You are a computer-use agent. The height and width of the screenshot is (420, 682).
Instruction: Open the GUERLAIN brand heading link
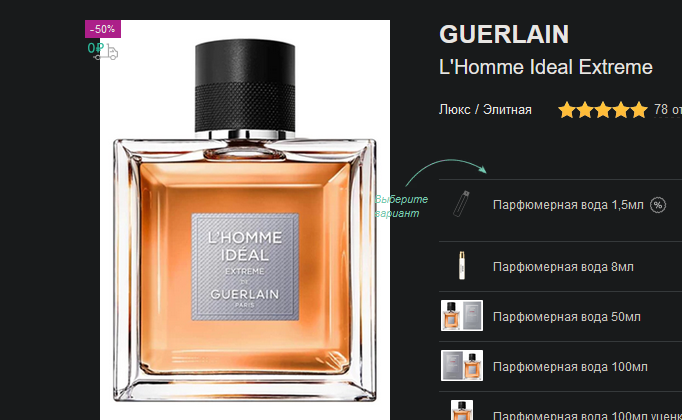(504, 34)
